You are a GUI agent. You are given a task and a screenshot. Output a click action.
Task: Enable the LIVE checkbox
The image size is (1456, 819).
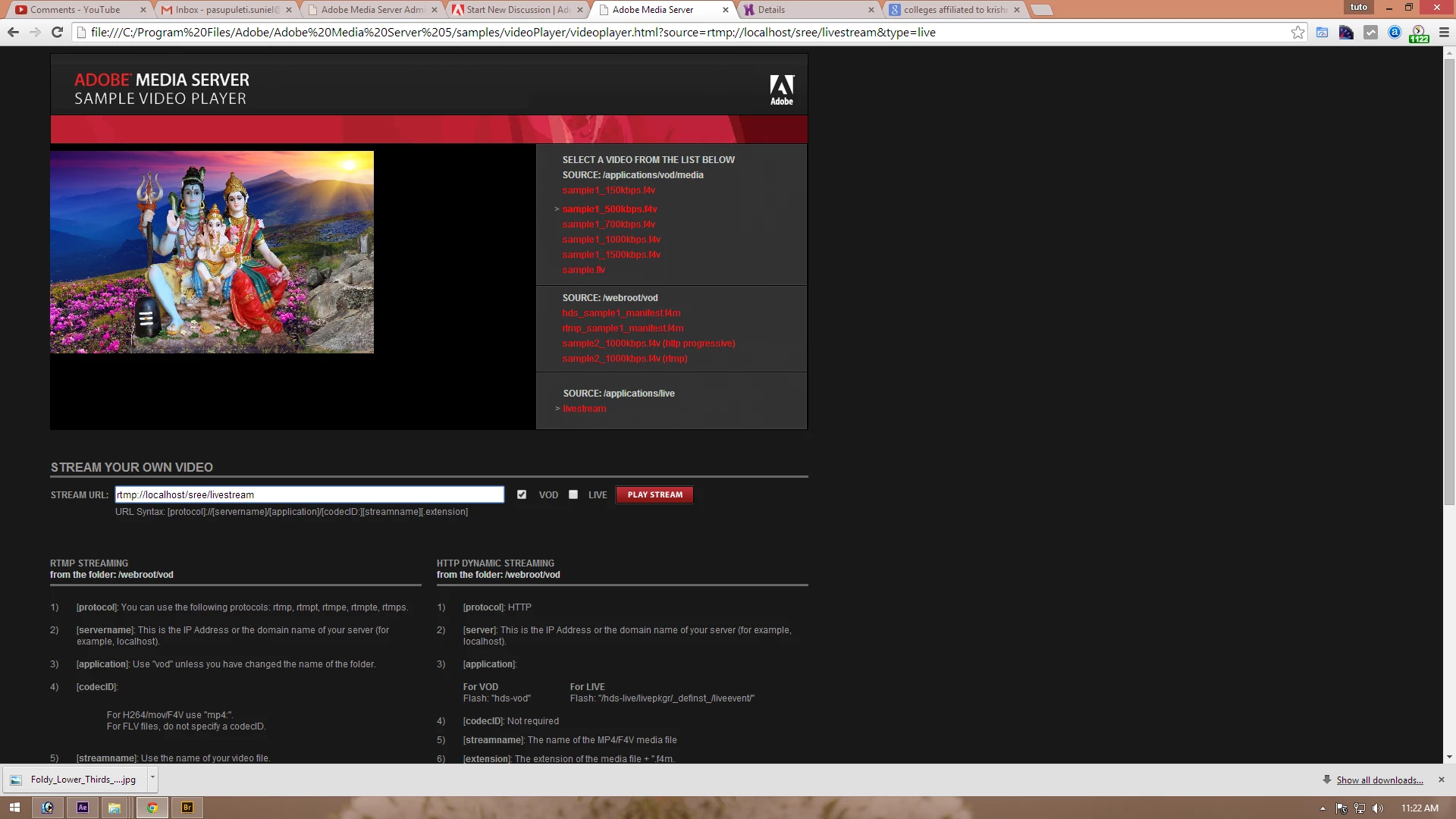click(x=573, y=494)
